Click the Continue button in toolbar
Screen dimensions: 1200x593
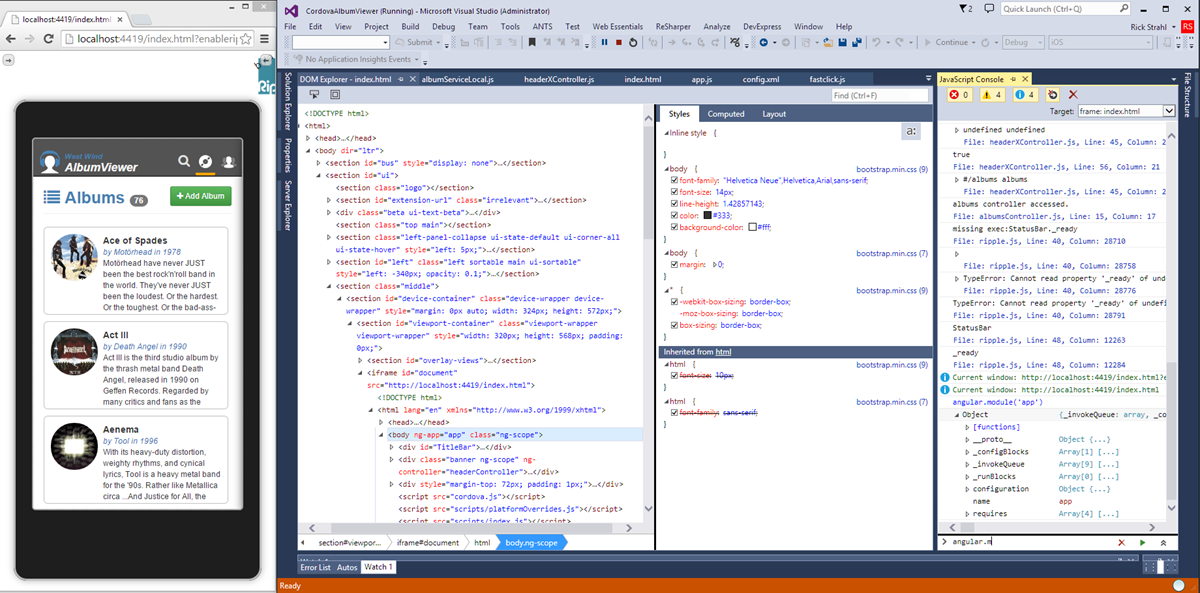[947, 42]
